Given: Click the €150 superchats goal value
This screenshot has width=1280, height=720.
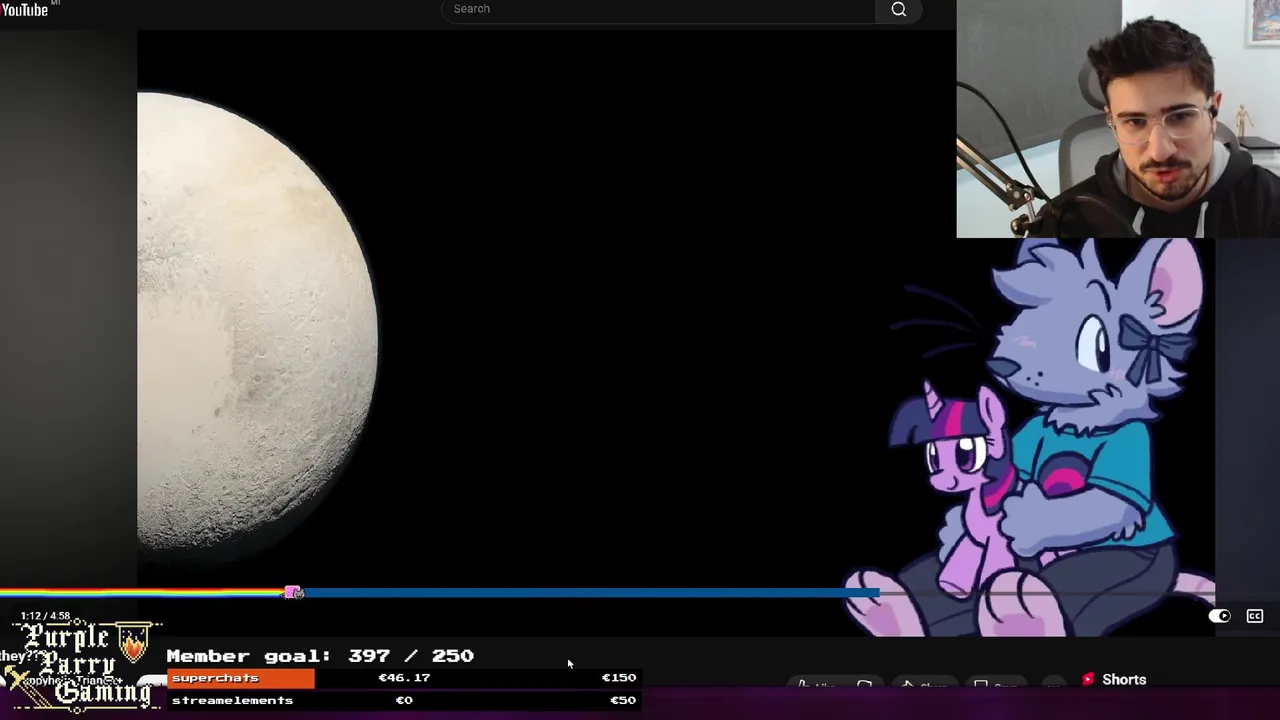Looking at the screenshot, I should tap(618, 677).
